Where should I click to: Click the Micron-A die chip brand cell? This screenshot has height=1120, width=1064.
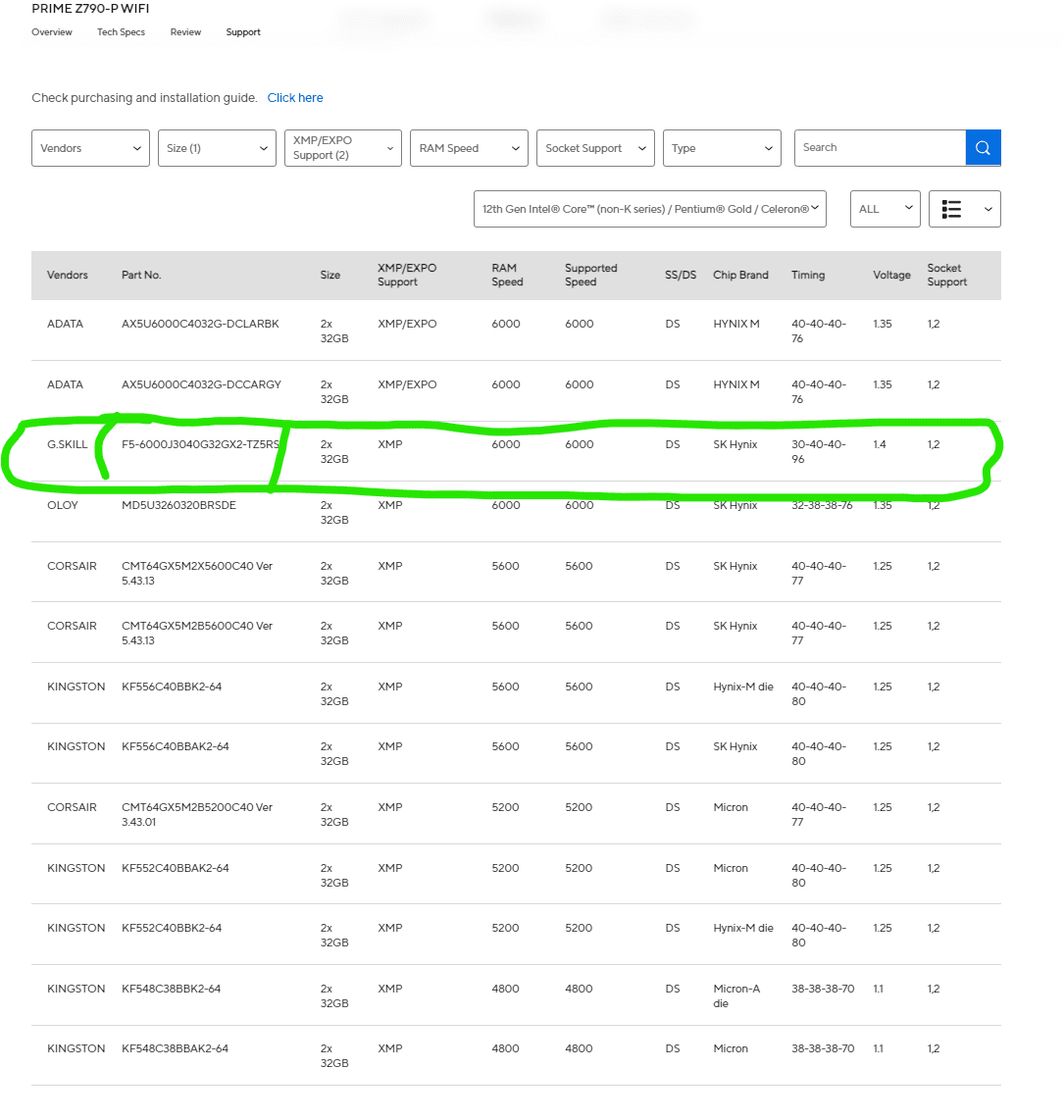click(x=736, y=995)
